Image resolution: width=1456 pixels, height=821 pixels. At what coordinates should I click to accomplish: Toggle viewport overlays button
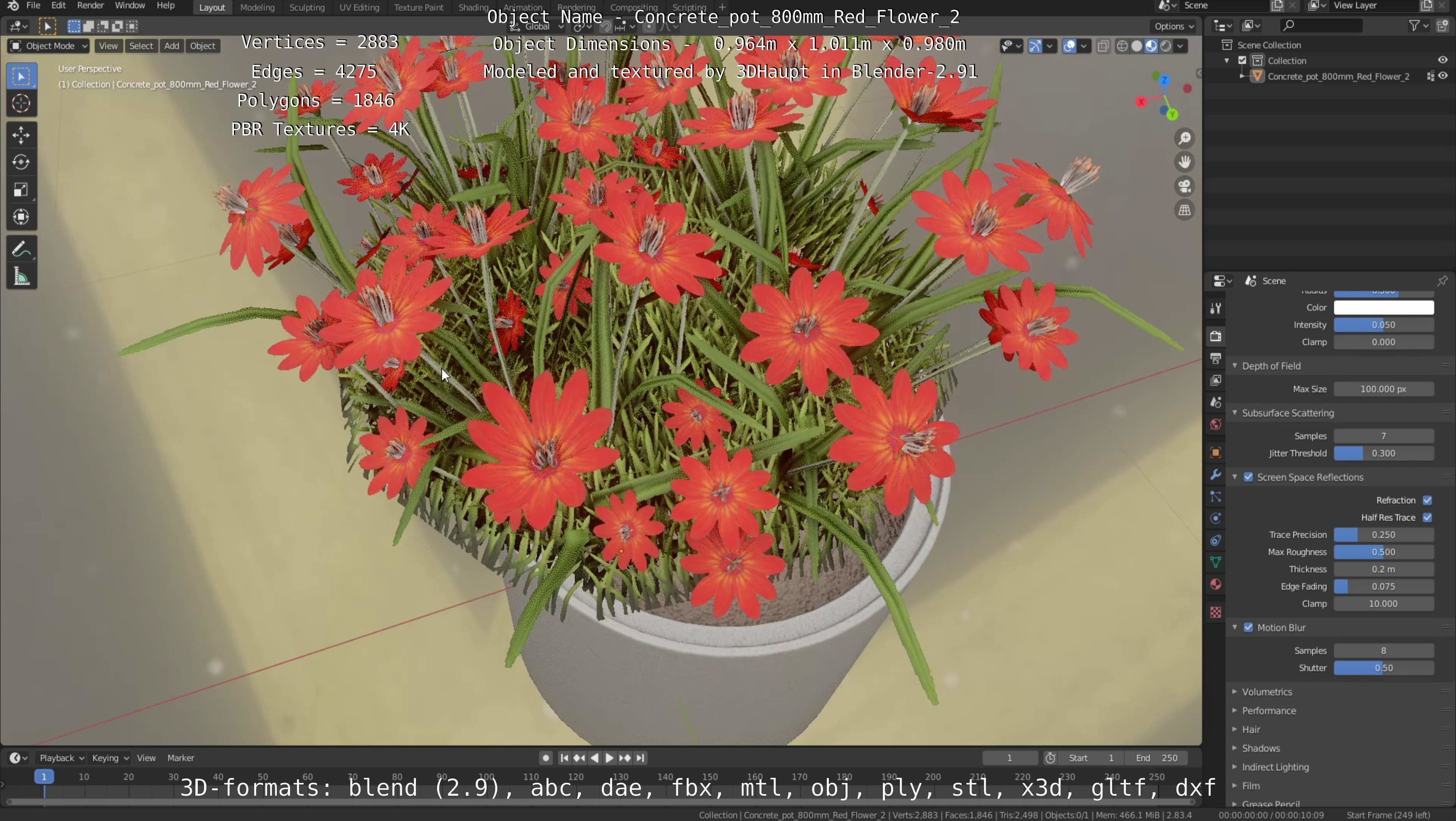[1069, 46]
